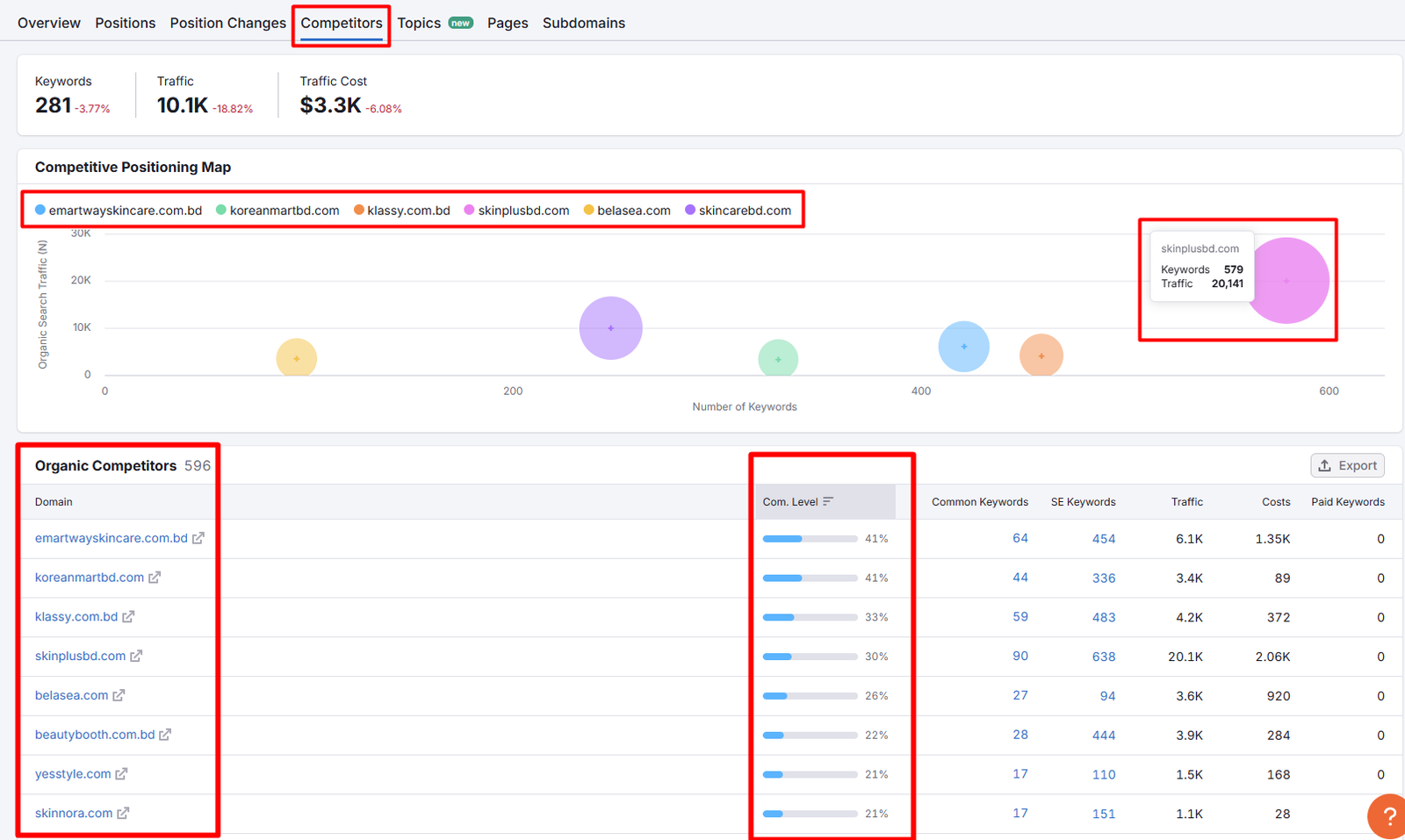Image resolution: width=1405 pixels, height=840 pixels.
Task: Toggle belasea.com legend entry in map
Action: (x=627, y=211)
